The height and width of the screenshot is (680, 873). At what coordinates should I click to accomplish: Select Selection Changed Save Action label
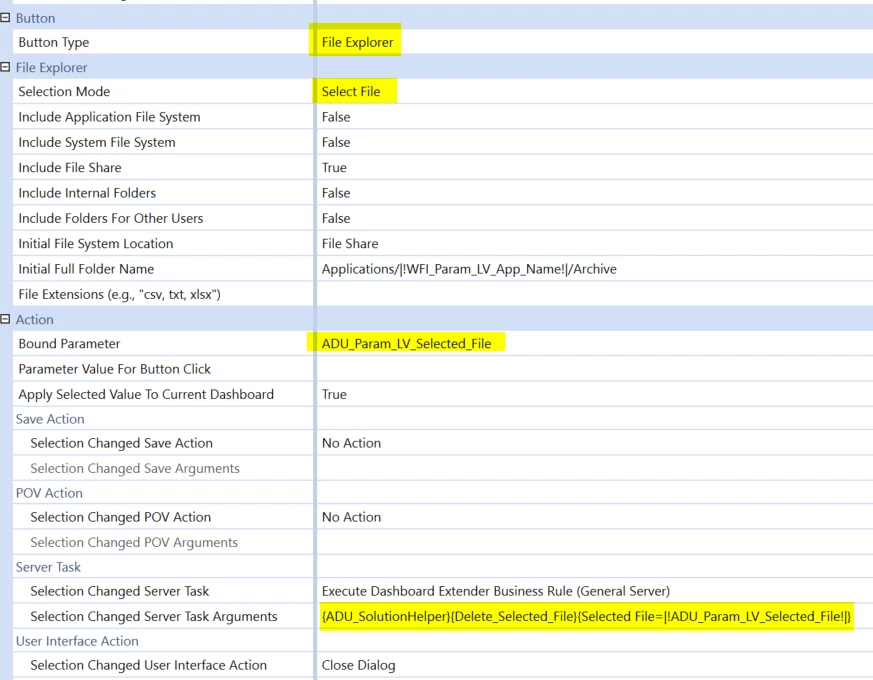click(121, 443)
